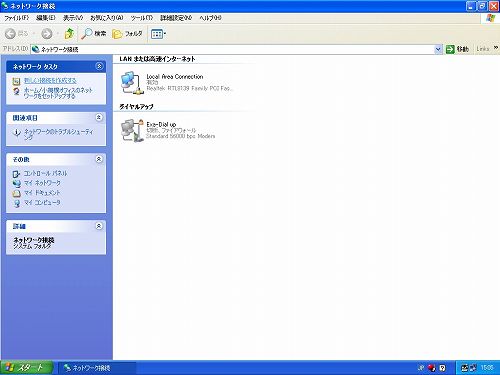
Task: Open the Edit menu
Action: click(46, 18)
